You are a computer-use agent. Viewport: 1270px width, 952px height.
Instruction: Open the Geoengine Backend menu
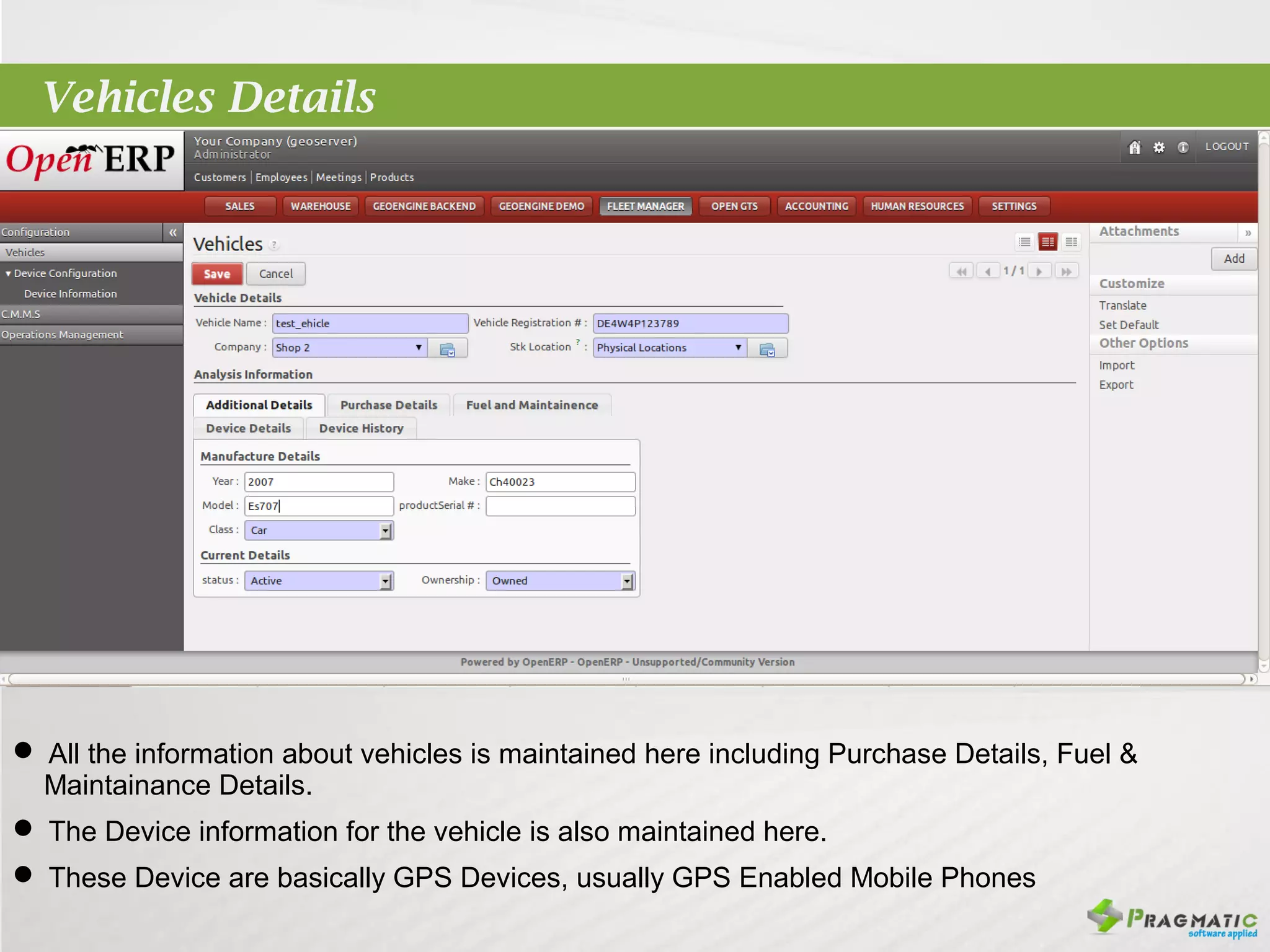tap(424, 206)
